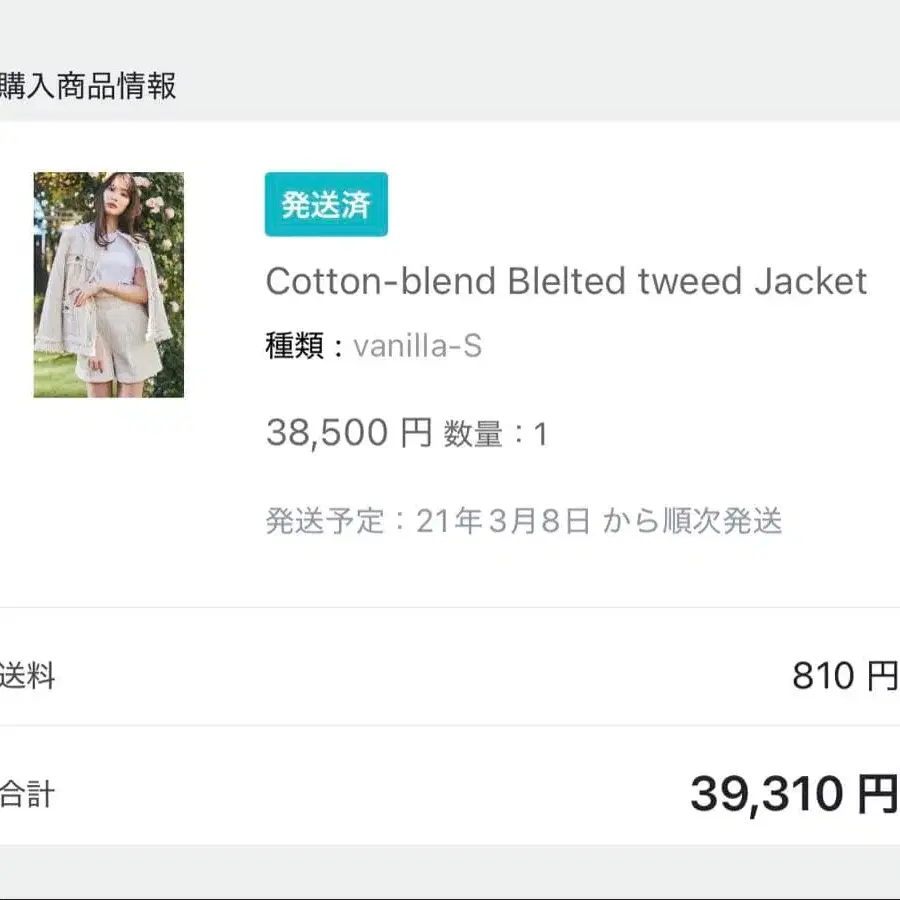The image size is (900, 900).
Task: Open the Cotton-blend Blelted tweed Jacket link
Action: click(x=566, y=281)
